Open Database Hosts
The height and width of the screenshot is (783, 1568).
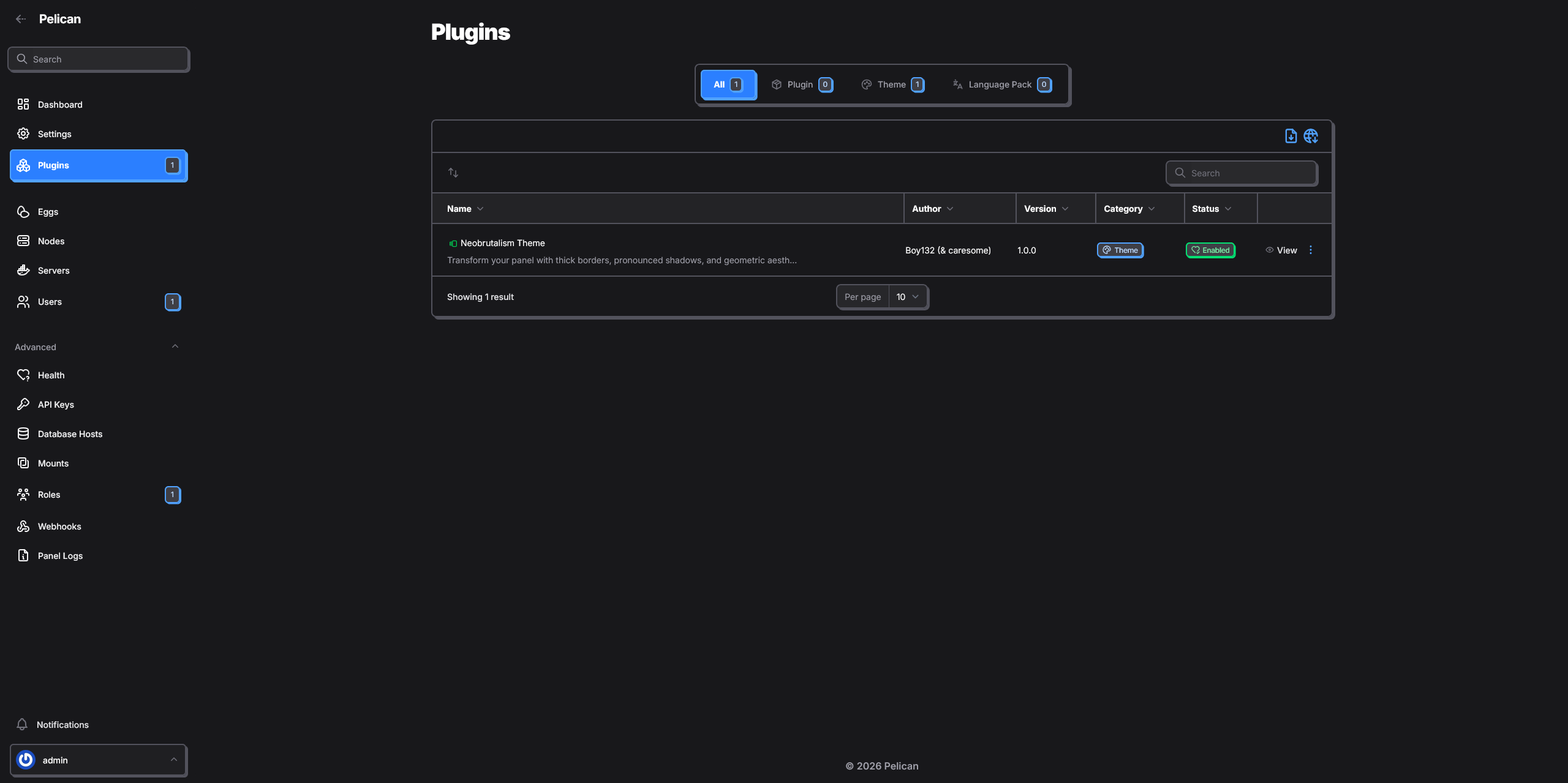click(98, 434)
